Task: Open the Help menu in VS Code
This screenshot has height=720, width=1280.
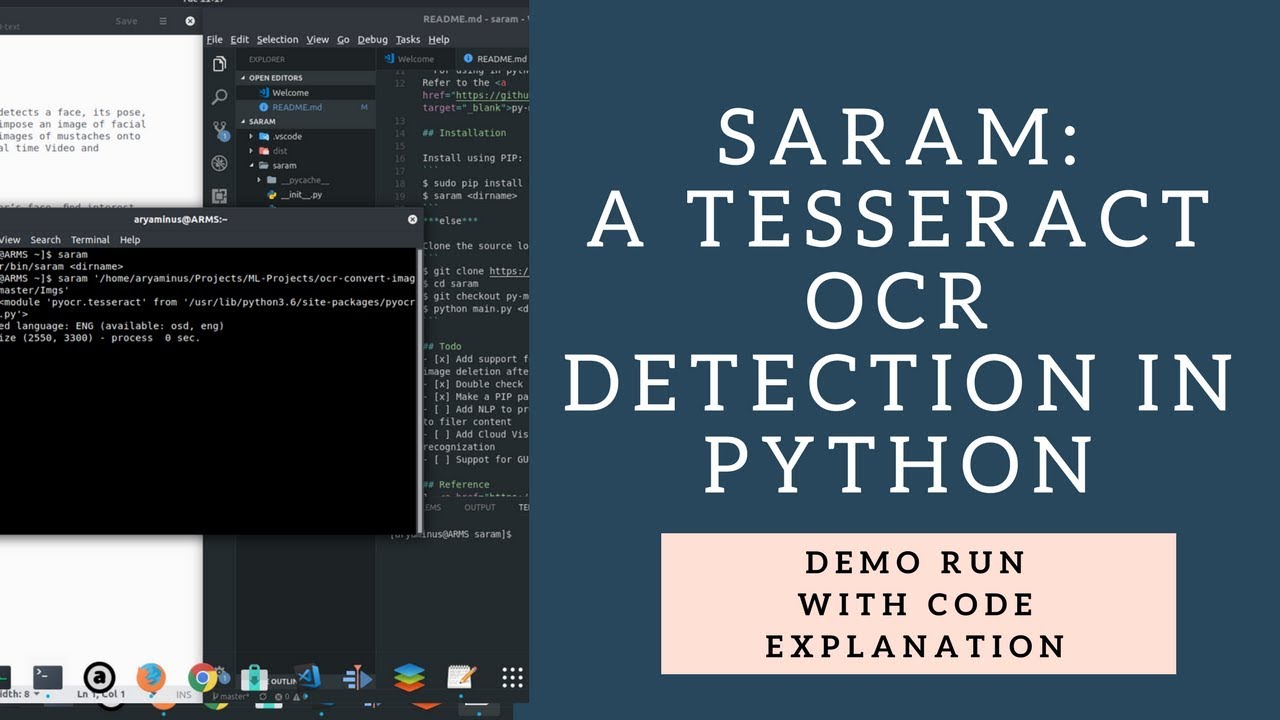Action: (439, 39)
